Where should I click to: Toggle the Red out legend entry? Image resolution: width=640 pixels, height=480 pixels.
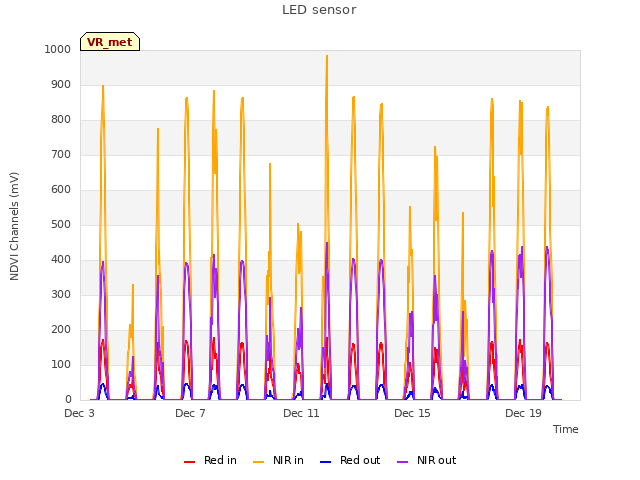(x=350, y=460)
